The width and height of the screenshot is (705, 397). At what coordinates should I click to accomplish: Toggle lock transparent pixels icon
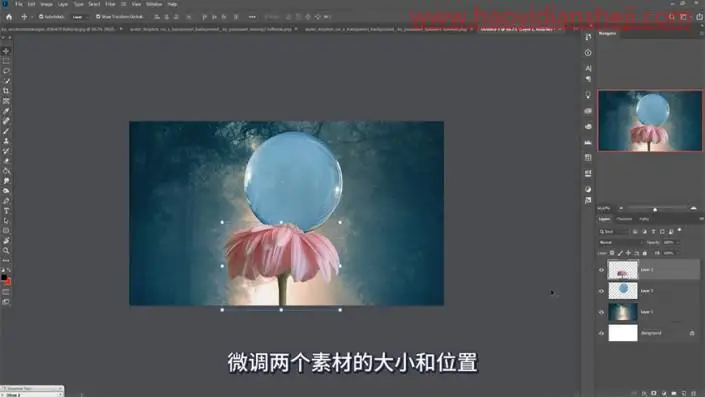click(612, 253)
